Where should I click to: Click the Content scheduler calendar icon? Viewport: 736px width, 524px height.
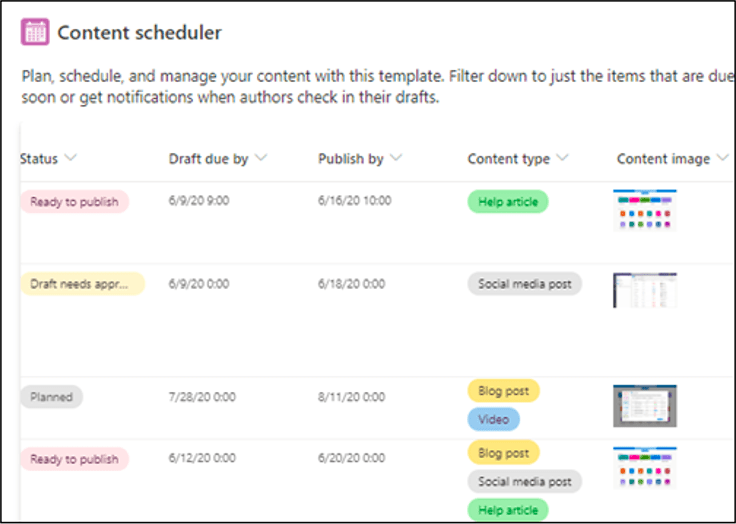coord(36,32)
